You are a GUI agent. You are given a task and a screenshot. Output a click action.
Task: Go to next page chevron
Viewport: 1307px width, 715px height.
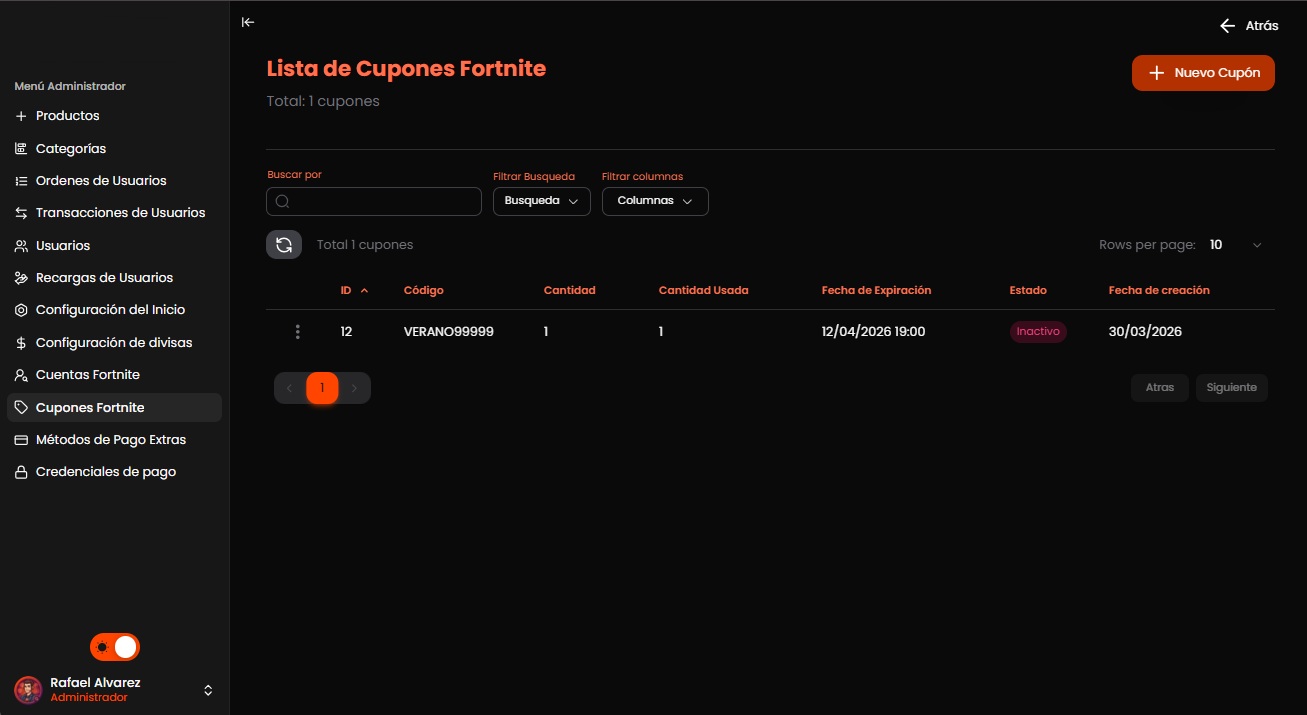354,388
